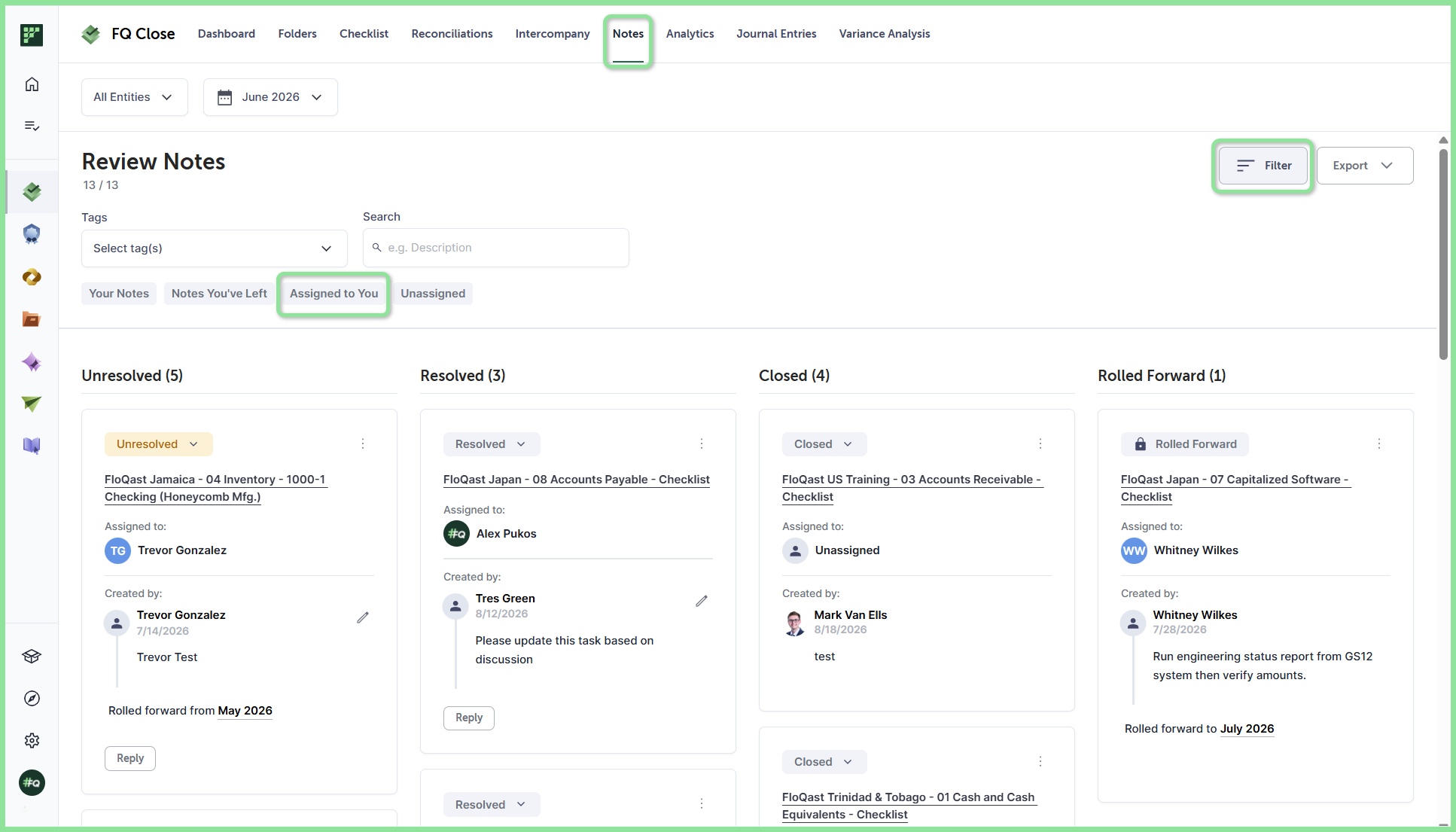Reply to Tres Green's note
The image size is (1456, 832).
(469, 718)
